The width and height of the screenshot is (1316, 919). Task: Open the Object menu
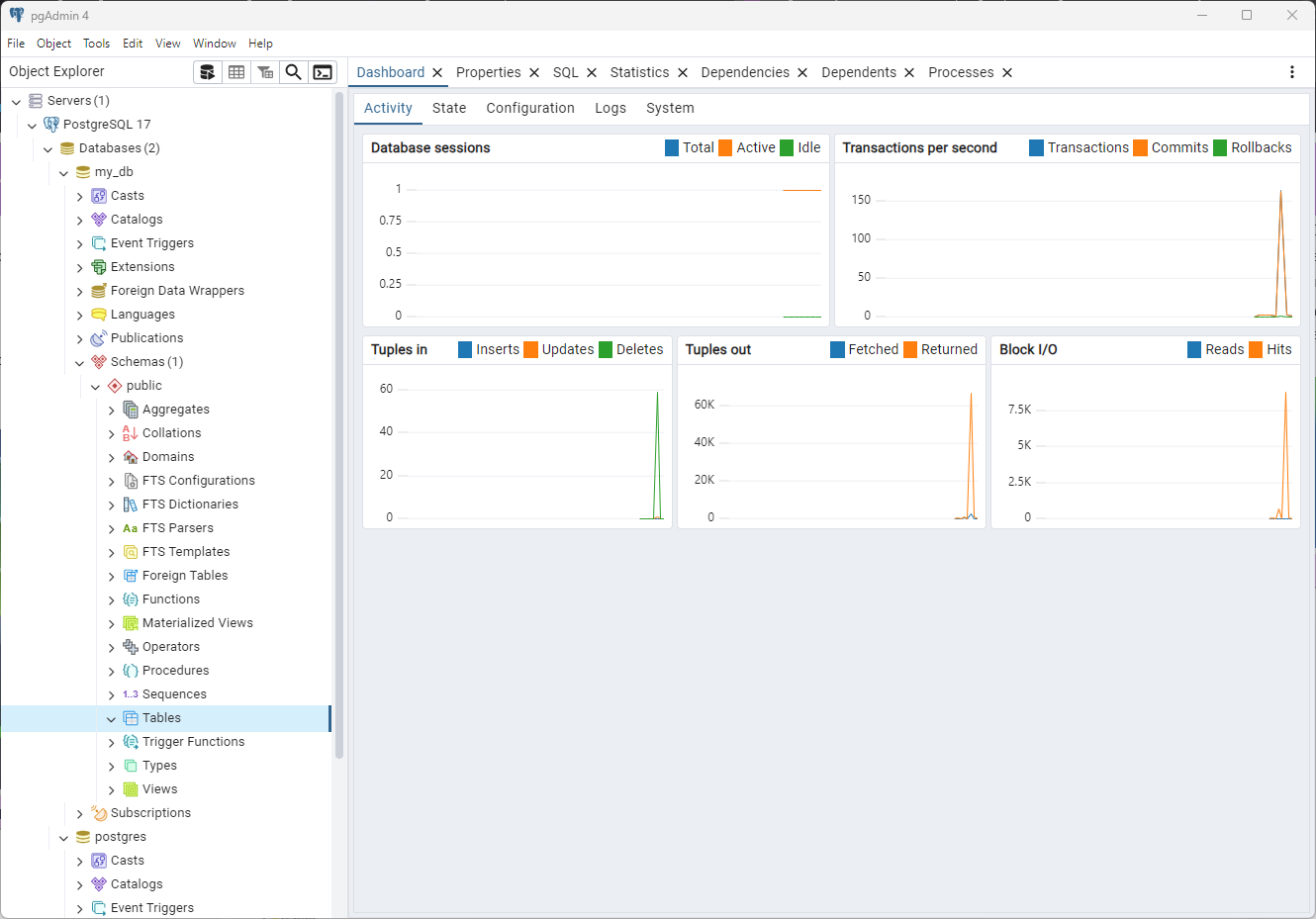(x=53, y=44)
